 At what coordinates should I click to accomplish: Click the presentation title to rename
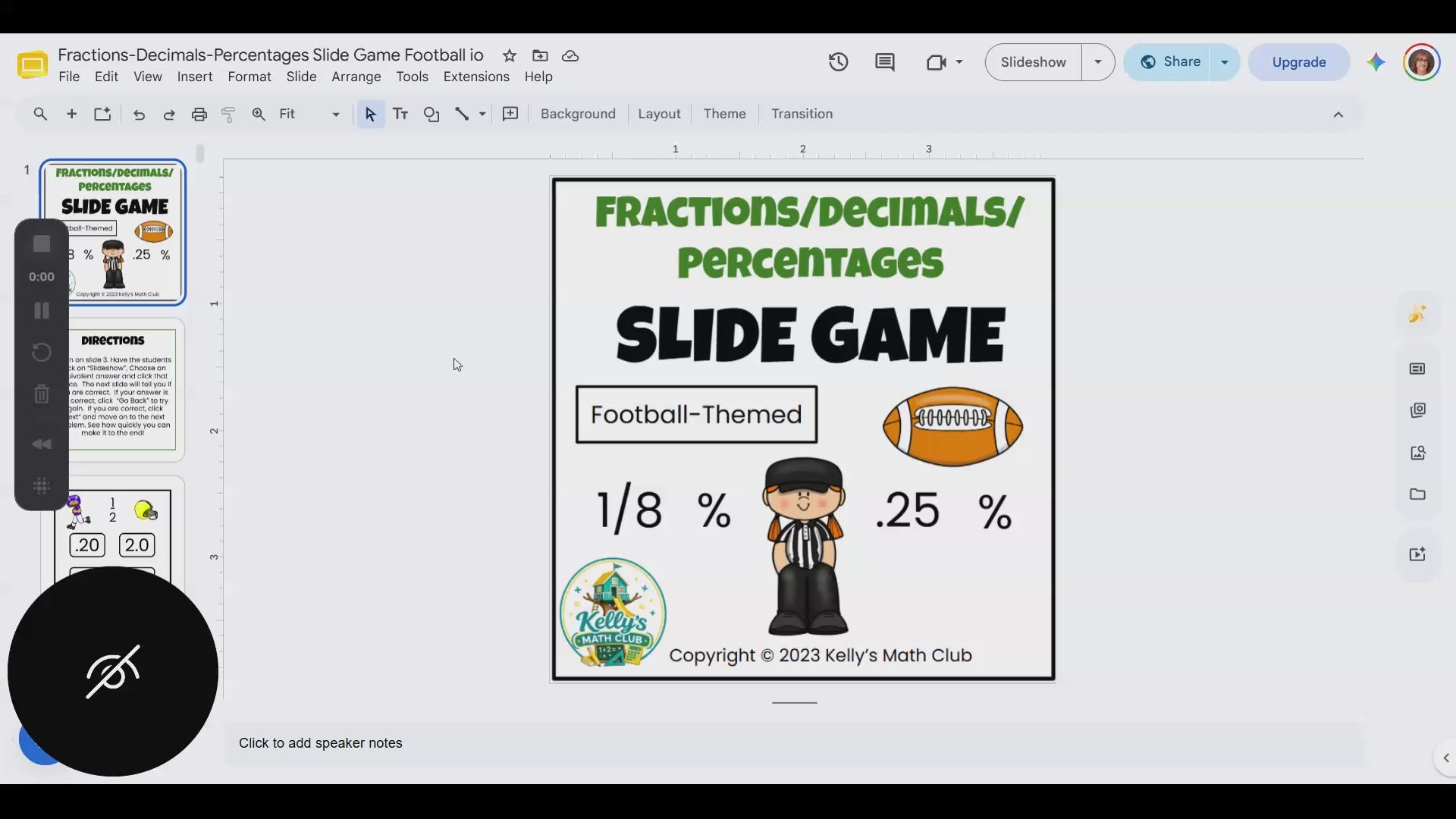[x=271, y=55]
